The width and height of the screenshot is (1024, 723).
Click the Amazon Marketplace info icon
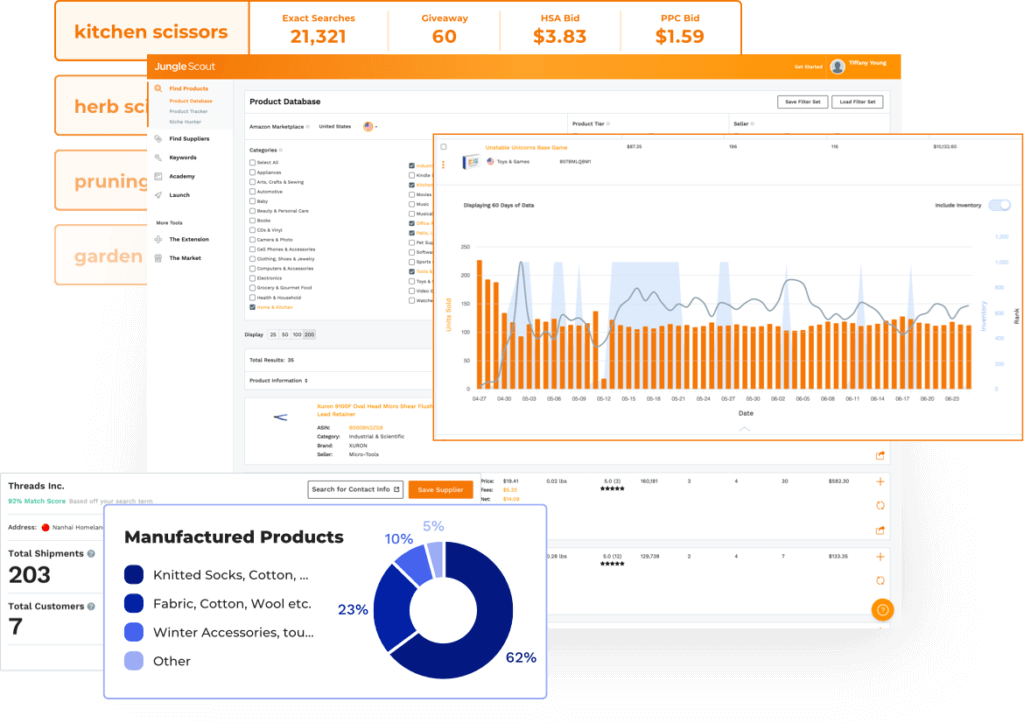tap(308, 127)
